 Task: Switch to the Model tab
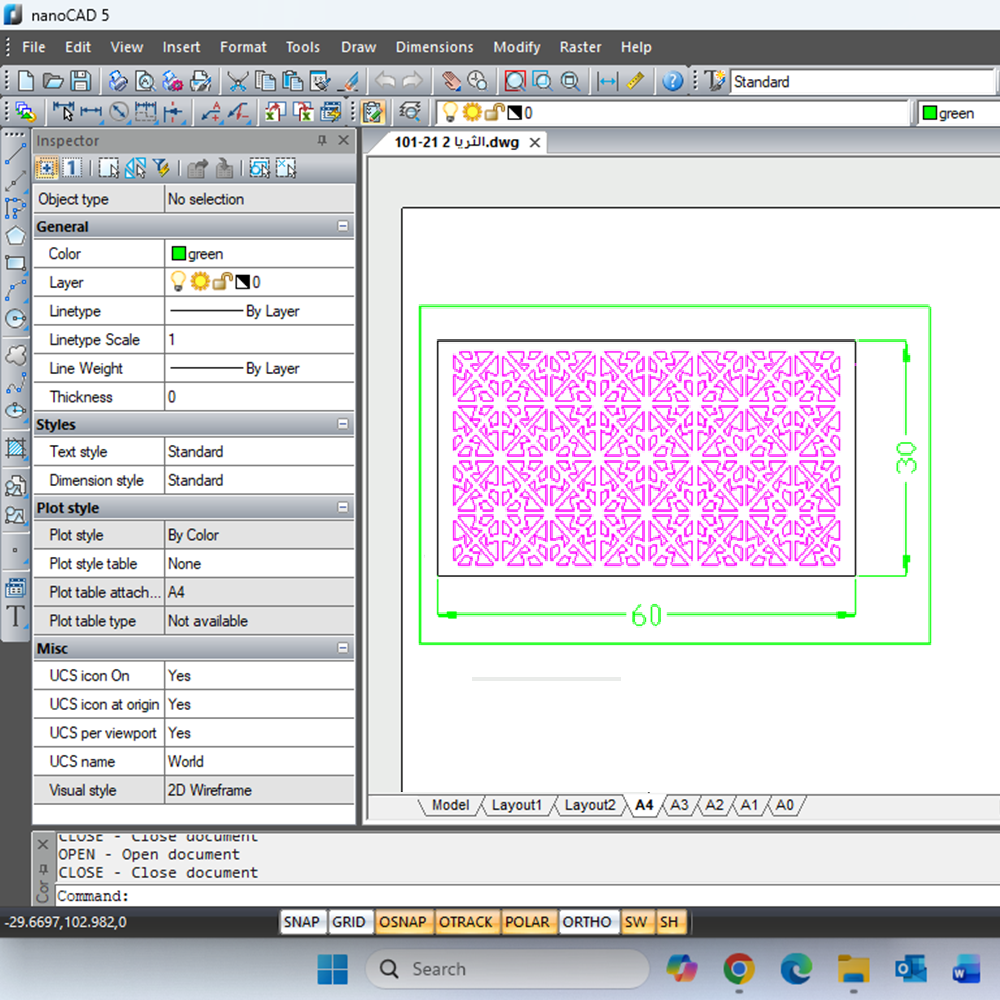pos(450,805)
